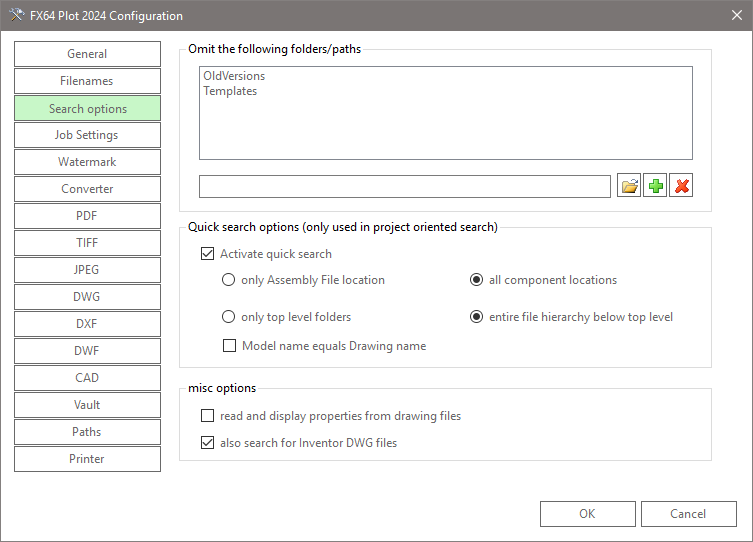
Task: Select OldVersions in the omit list
Action: pyautogui.click(x=234, y=76)
